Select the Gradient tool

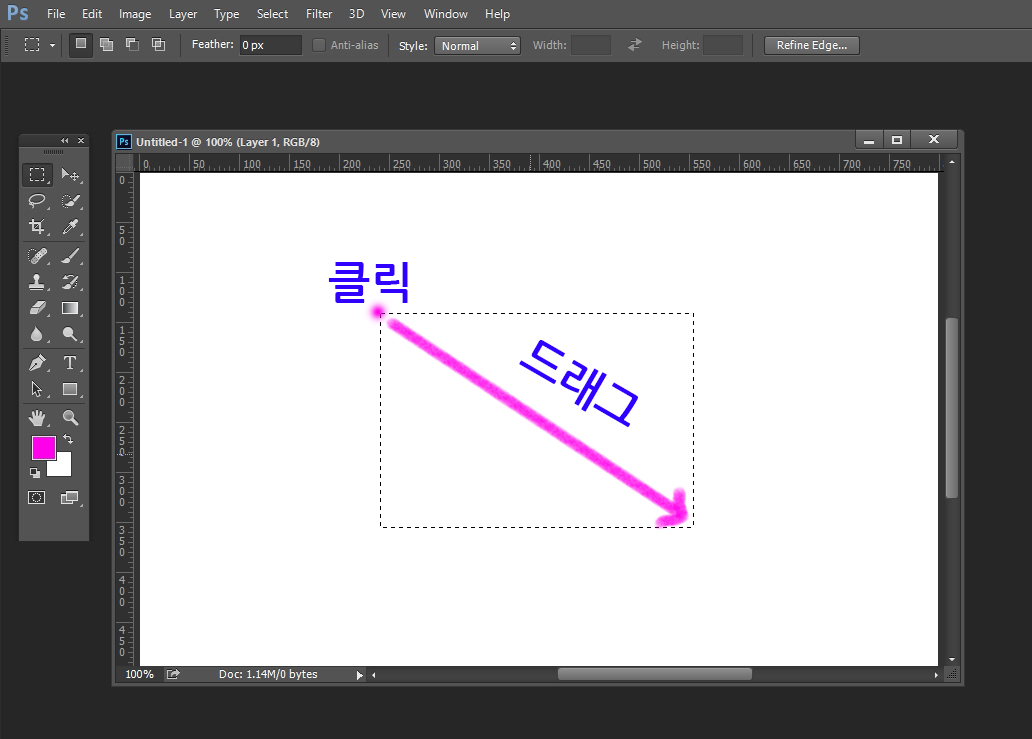[x=70, y=308]
